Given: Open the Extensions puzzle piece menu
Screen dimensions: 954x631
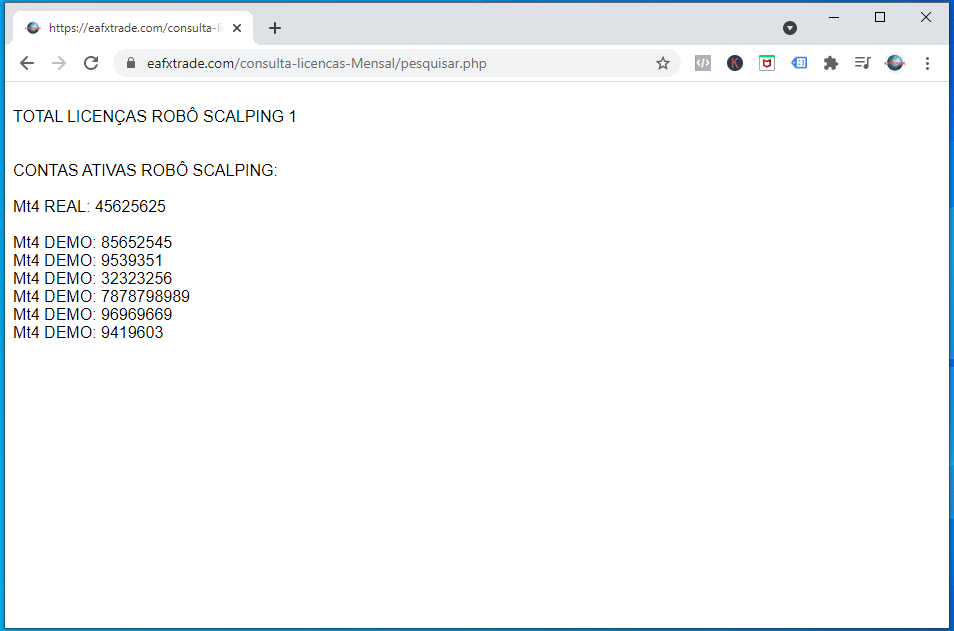Looking at the screenshot, I should point(830,63).
